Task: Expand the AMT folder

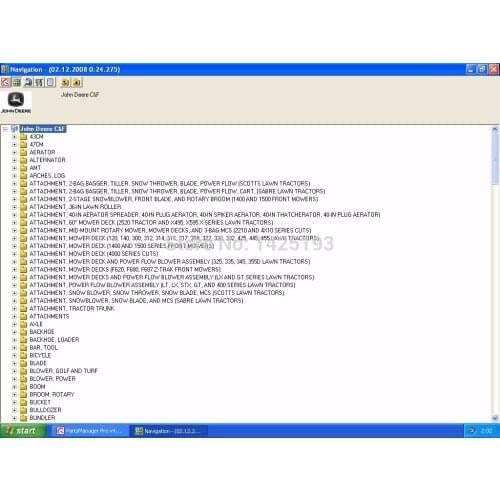Action: click(14, 168)
